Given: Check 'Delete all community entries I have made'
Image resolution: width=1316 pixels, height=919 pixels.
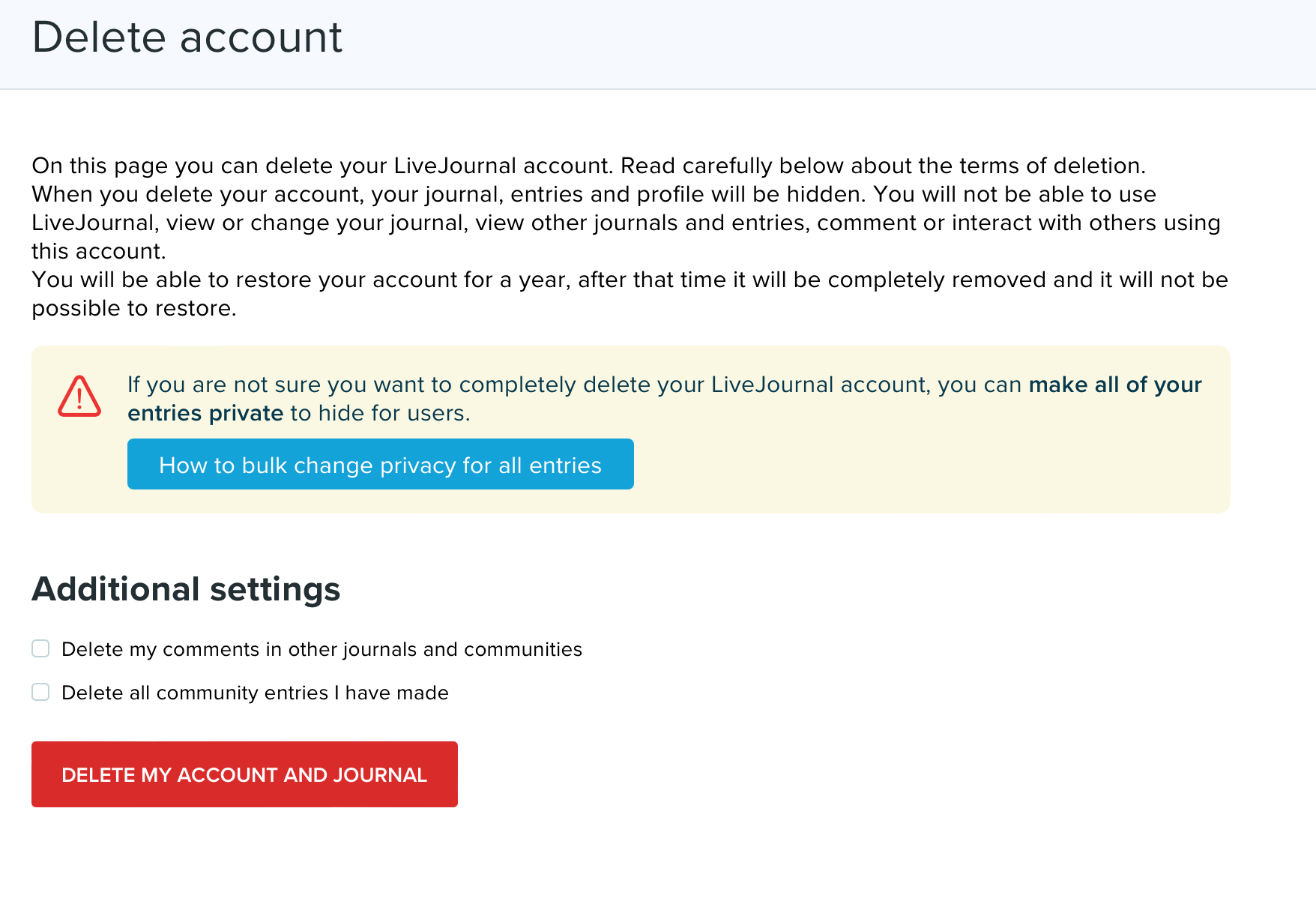Looking at the screenshot, I should (x=40, y=692).
